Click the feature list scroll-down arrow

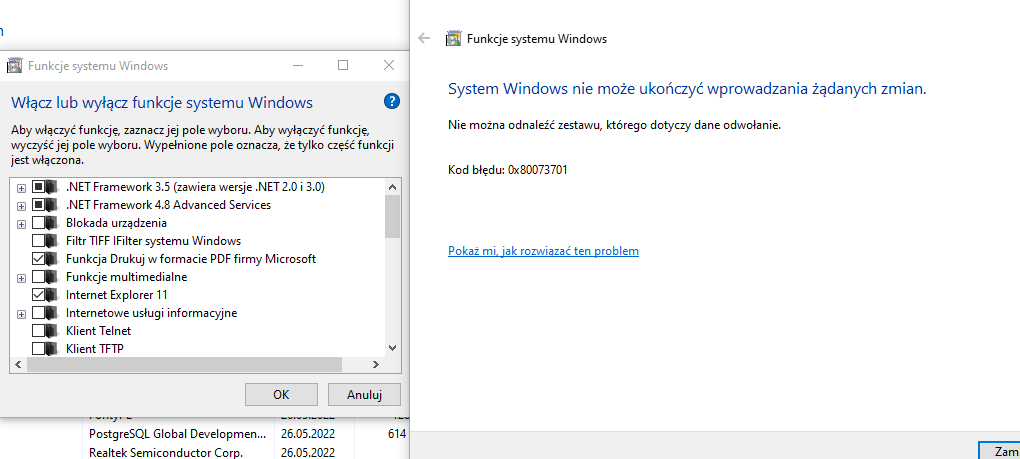click(392, 348)
